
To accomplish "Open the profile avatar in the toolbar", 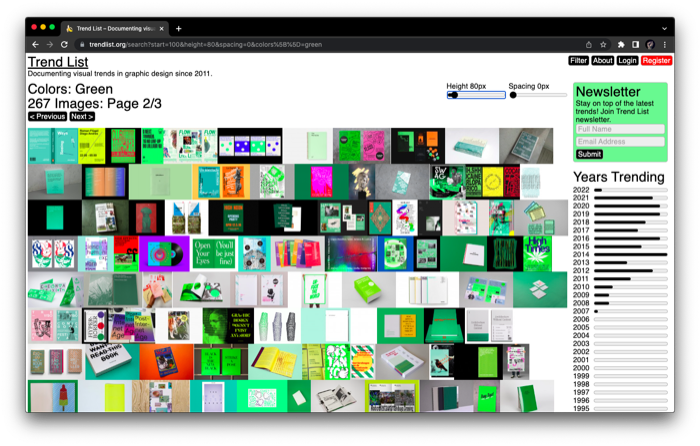I will [650, 45].
